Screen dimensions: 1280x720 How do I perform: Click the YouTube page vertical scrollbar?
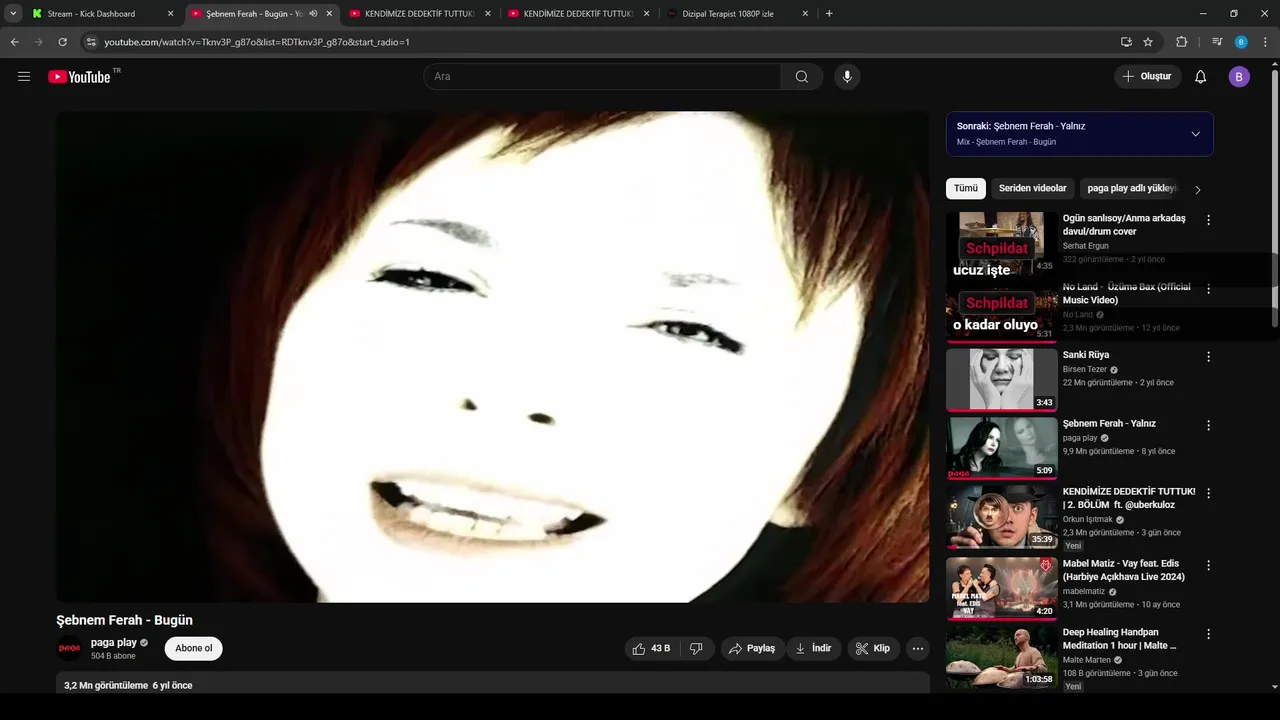tap(1274, 200)
